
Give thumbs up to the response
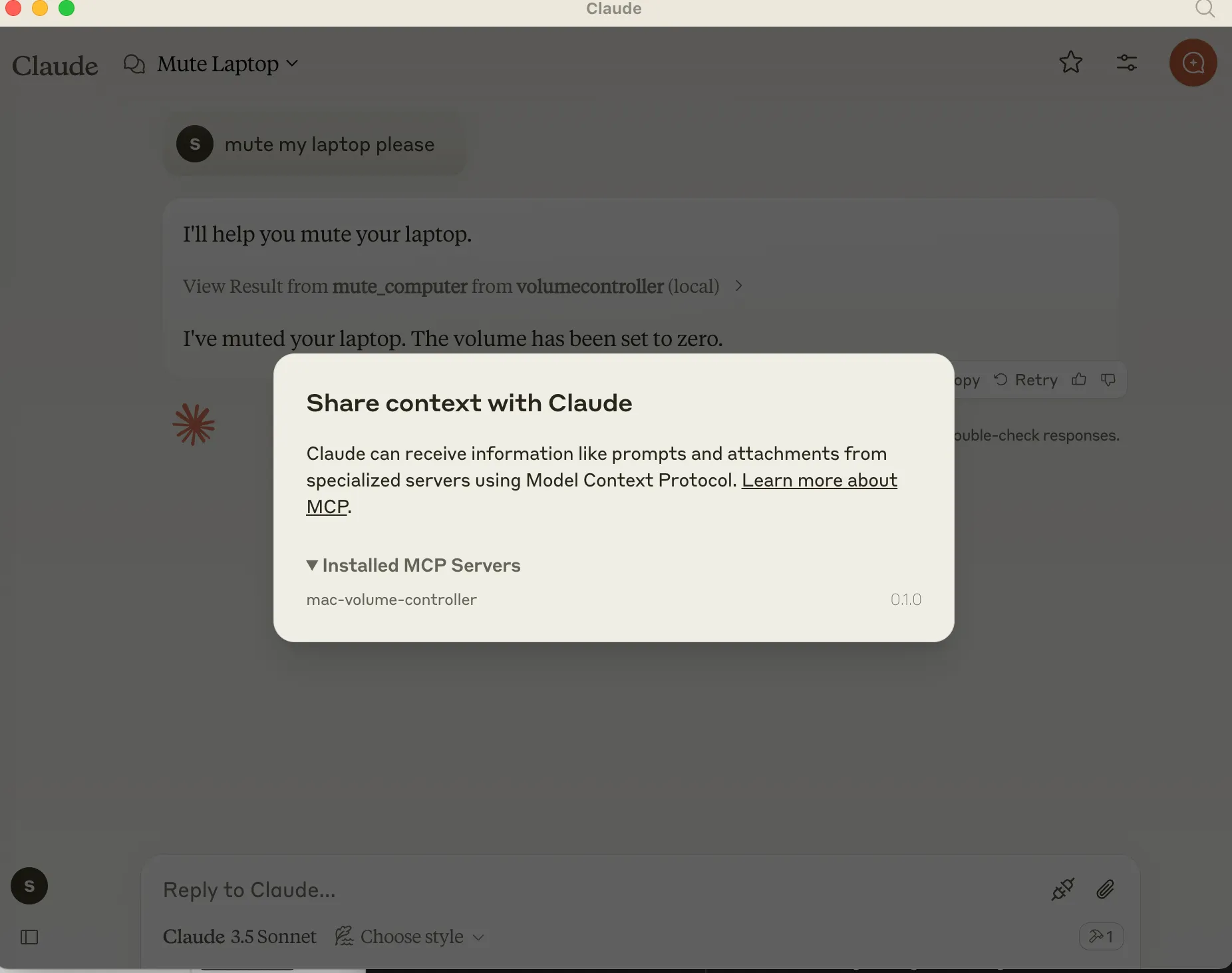[1079, 379]
